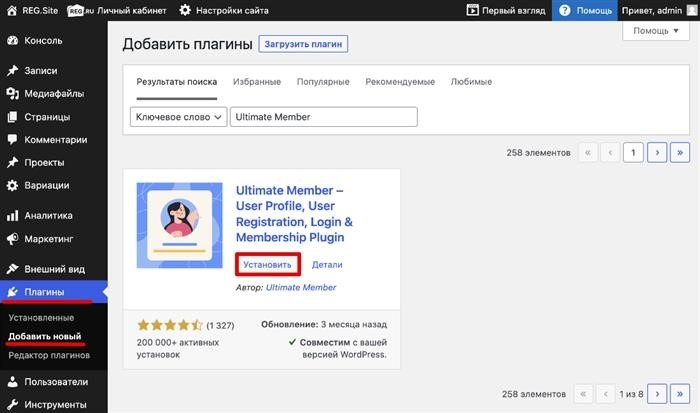This screenshot has width=700, height=413.
Task: Switch to the Избранные tab
Action: tap(257, 82)
